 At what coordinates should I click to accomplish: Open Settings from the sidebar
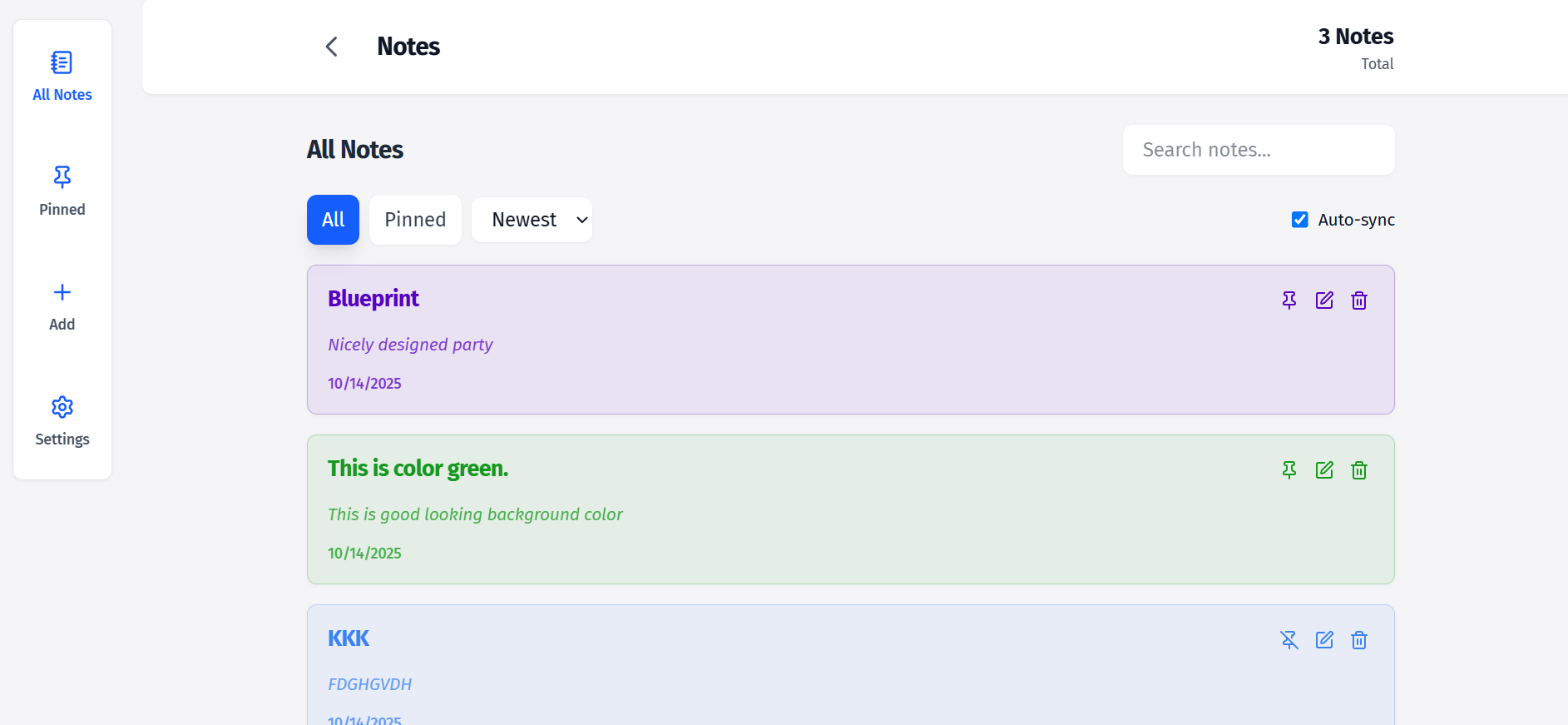point(62,420)
